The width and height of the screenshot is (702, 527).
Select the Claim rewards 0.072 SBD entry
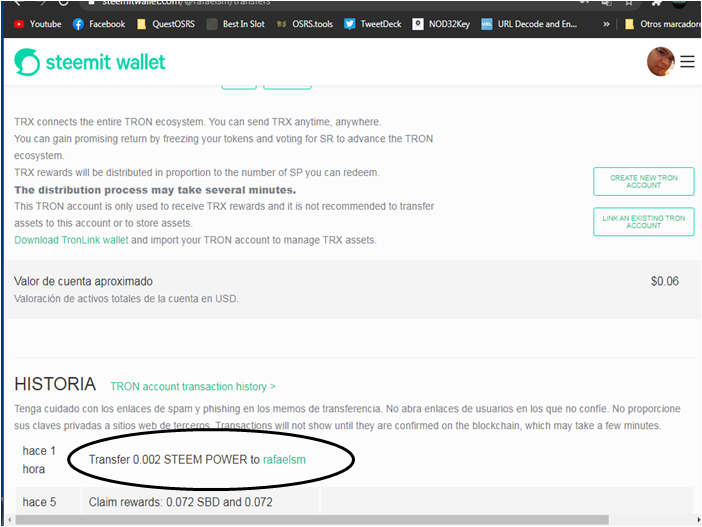tap(180, 502)
